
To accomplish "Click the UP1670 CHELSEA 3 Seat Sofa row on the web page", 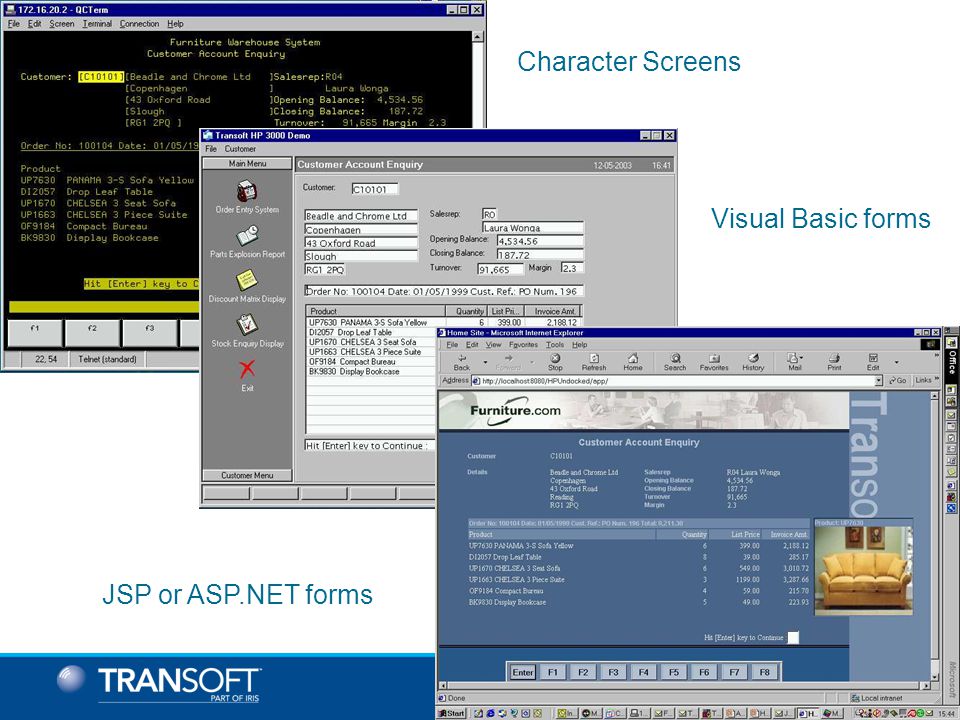I will coord(639,568).
